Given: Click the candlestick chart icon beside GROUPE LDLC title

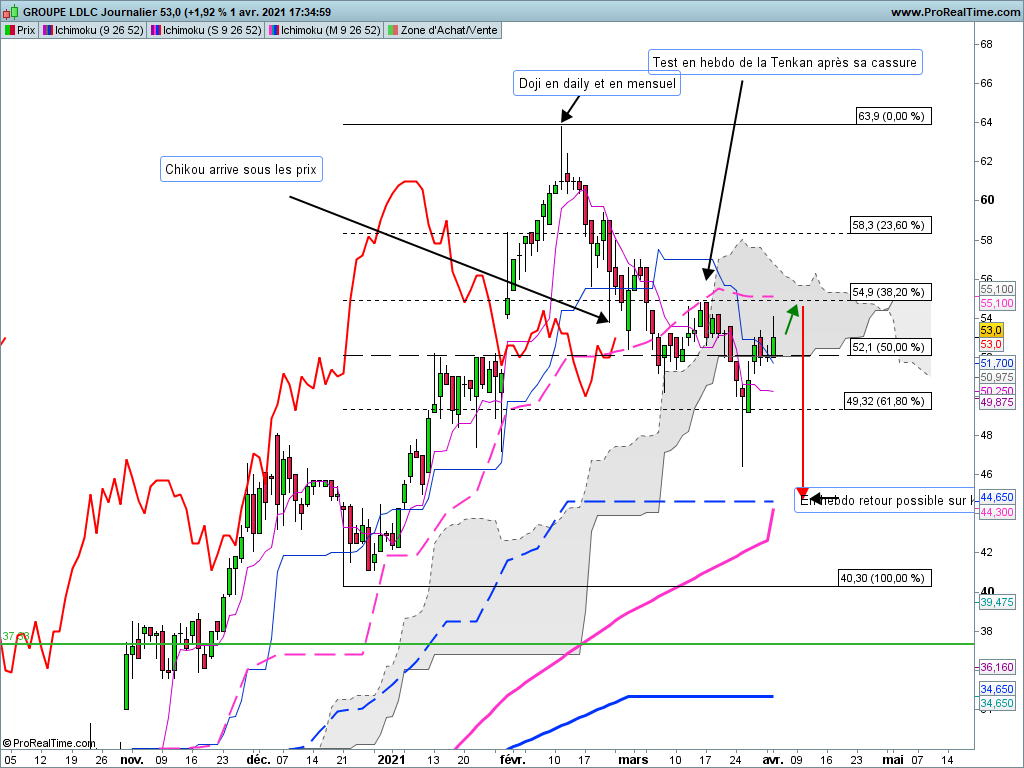Looking at the screenshot, I should [x=10, y=12].
